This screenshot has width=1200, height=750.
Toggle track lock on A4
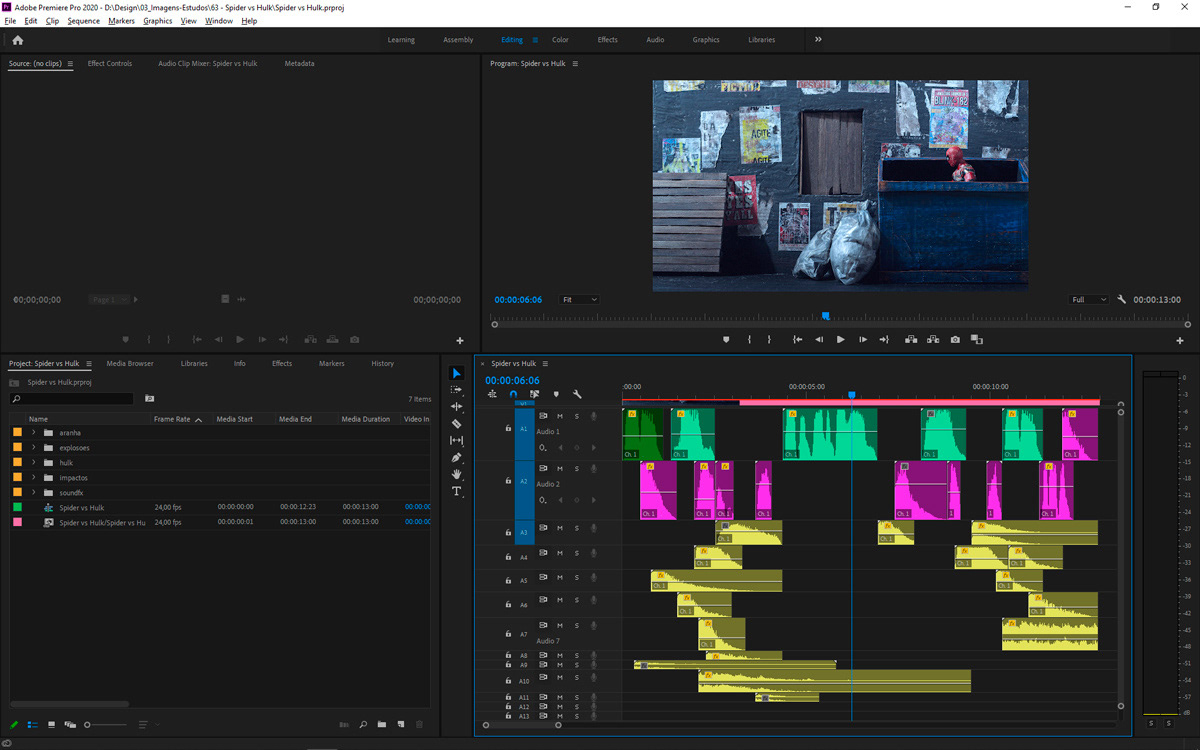tap(508, 557)
